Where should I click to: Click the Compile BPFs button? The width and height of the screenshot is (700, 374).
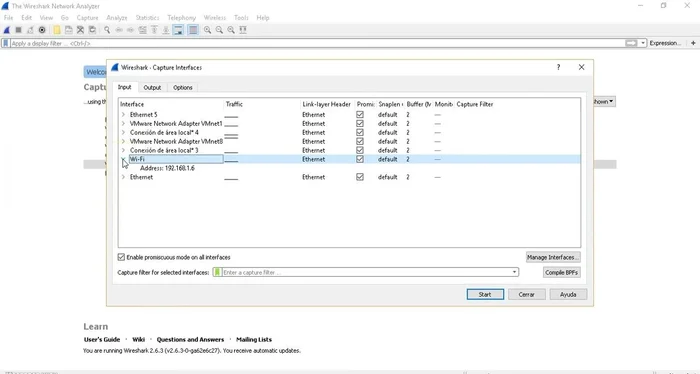562,272
